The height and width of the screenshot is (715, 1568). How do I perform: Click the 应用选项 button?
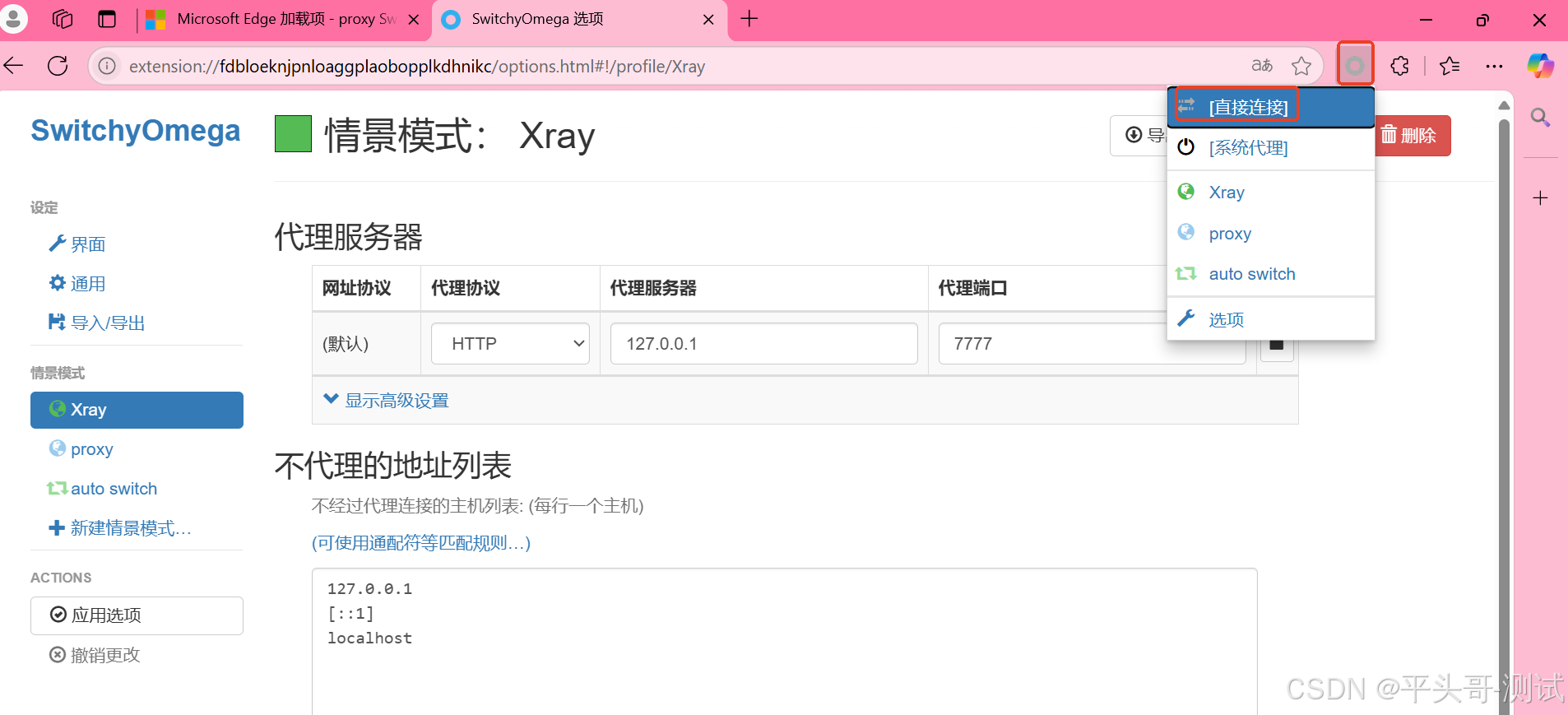click(137, 615)
